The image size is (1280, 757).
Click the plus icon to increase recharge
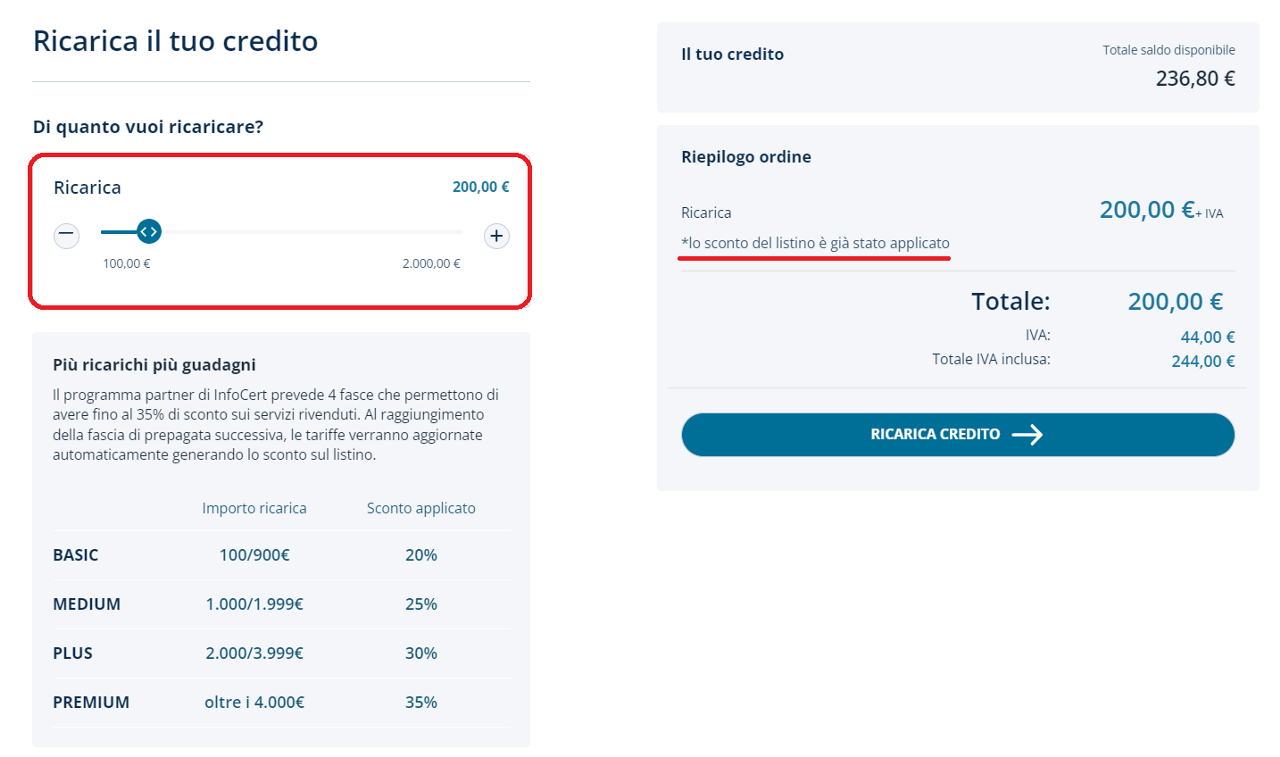coord(497,236)
